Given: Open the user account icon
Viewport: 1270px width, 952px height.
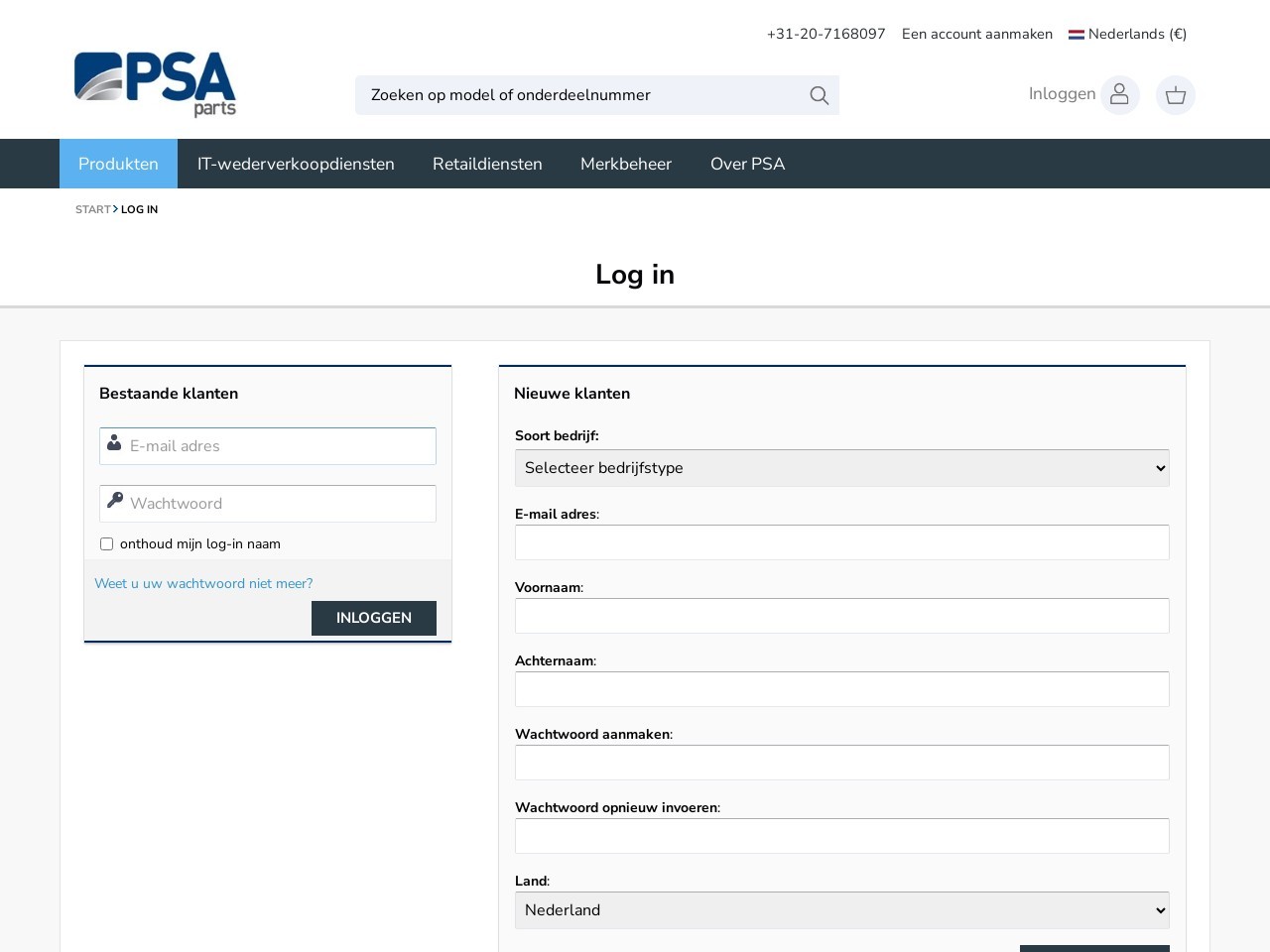Looking at the screenshot, I should [1119, 95].
